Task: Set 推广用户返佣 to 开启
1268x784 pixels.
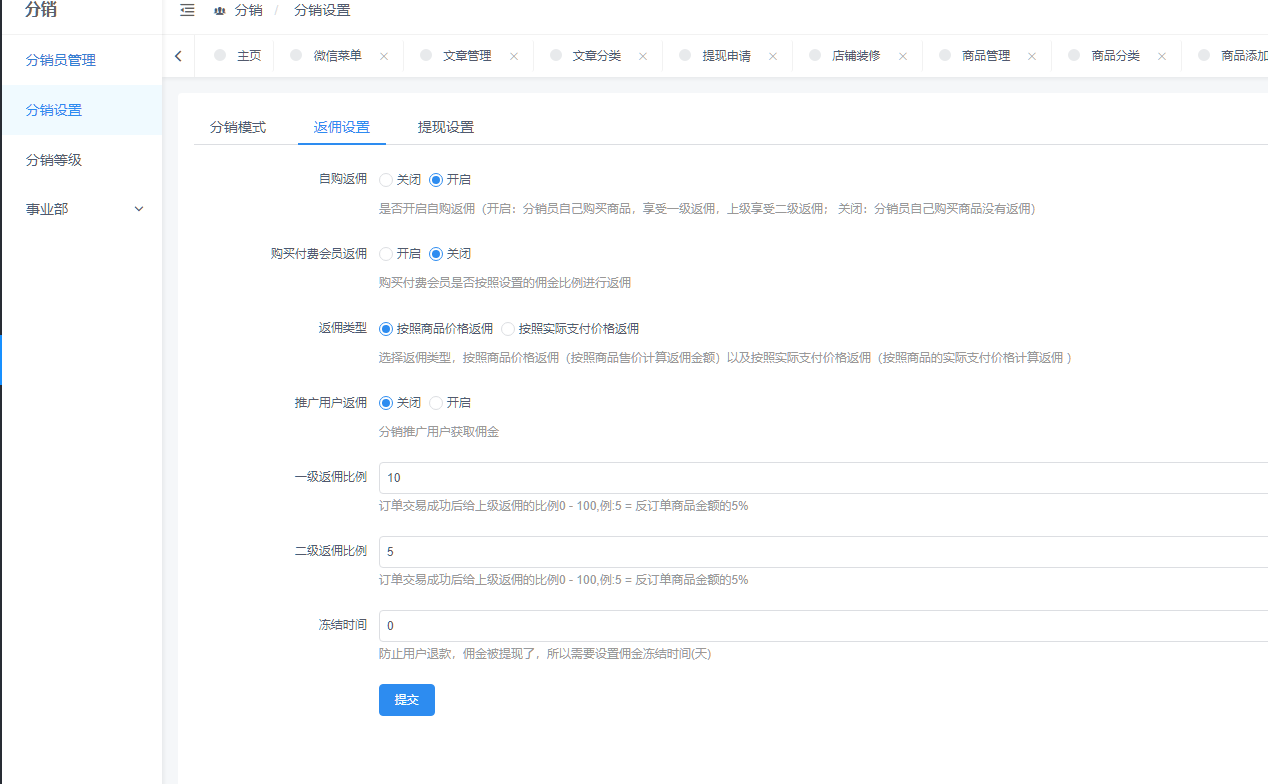Action: click(436, 402)
